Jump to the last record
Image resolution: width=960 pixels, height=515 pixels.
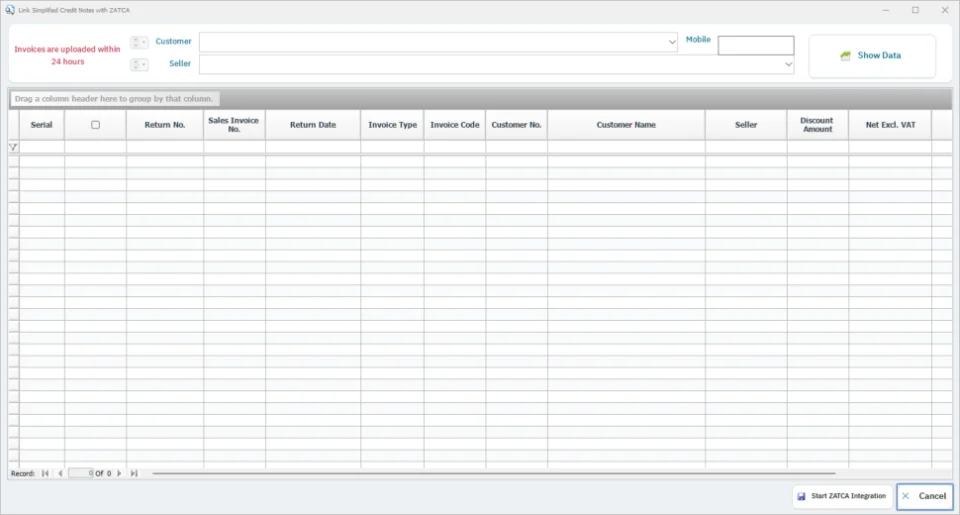pos(134,473)
